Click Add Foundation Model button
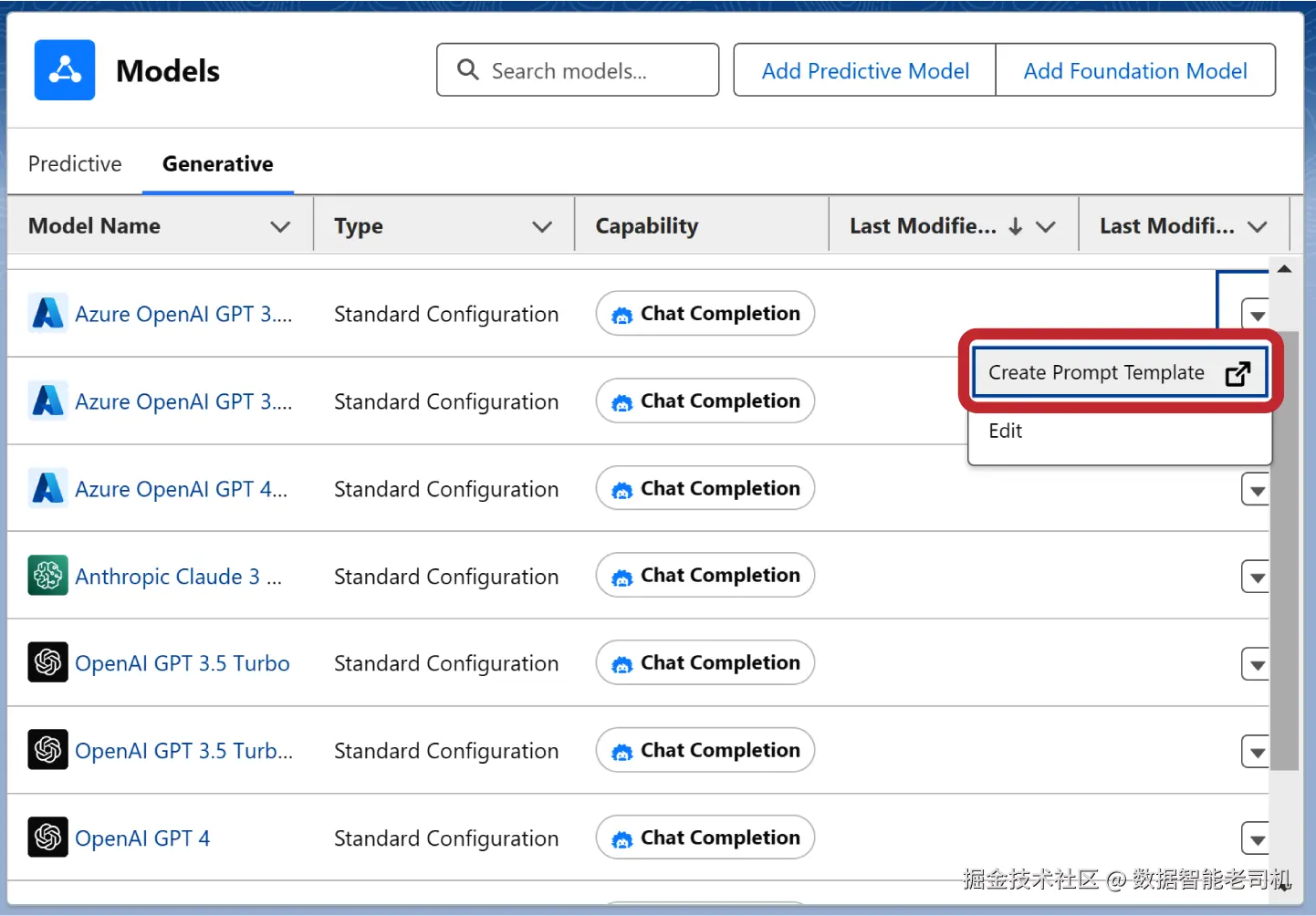This screenshot has height=916, width=1316. point(1134,70)
